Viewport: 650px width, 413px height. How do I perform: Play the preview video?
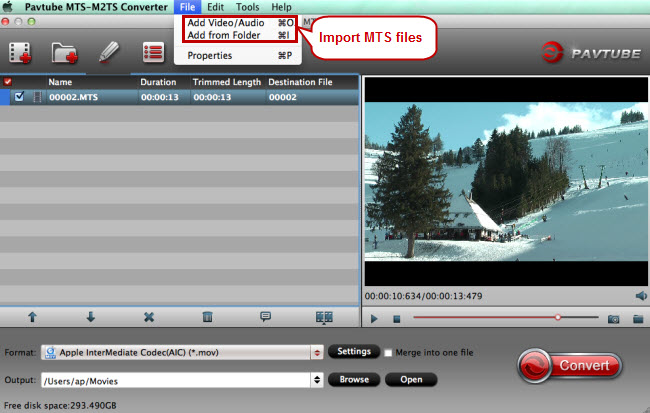(x=374, y=319)
